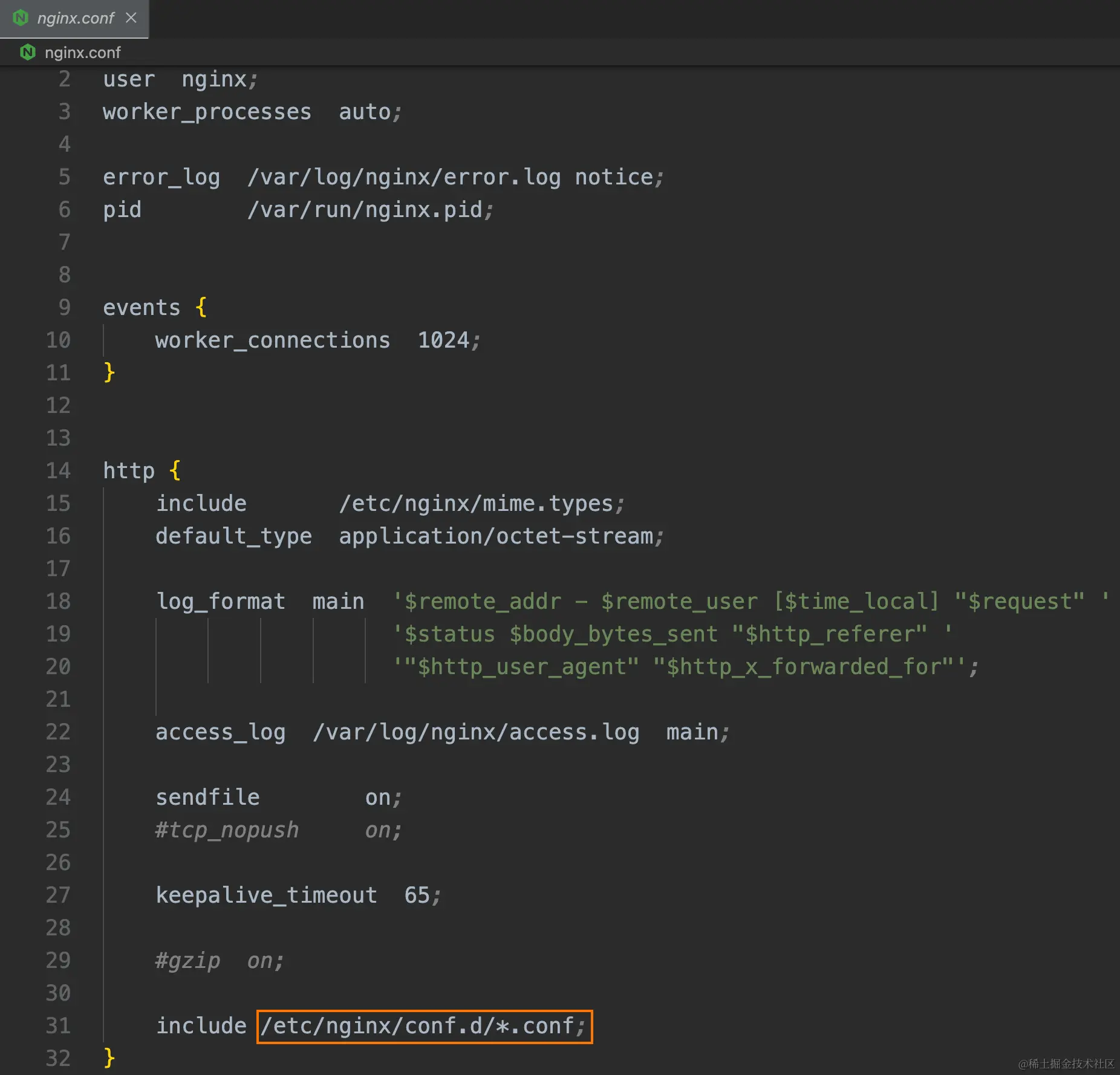The image size is (1120, 1075).
Task: Click the 'events' block keyword
Action: point(142,308)
